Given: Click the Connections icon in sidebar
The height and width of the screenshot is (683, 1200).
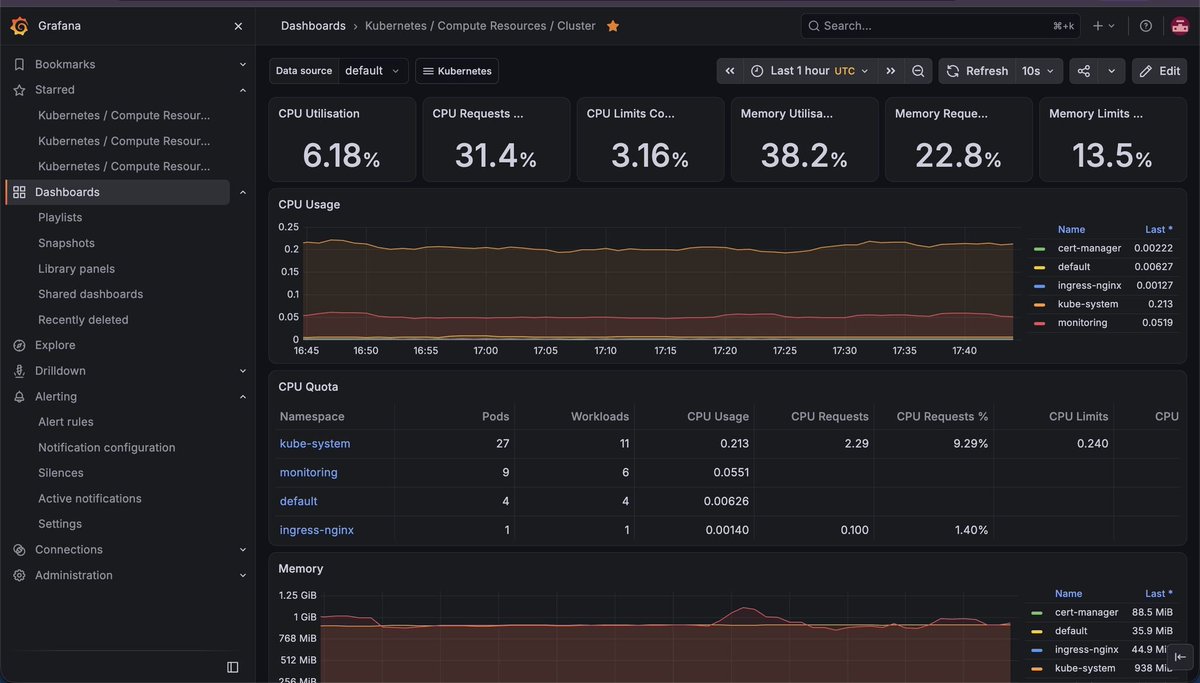Looking at the screenshot, I should [x=19, y=550].
